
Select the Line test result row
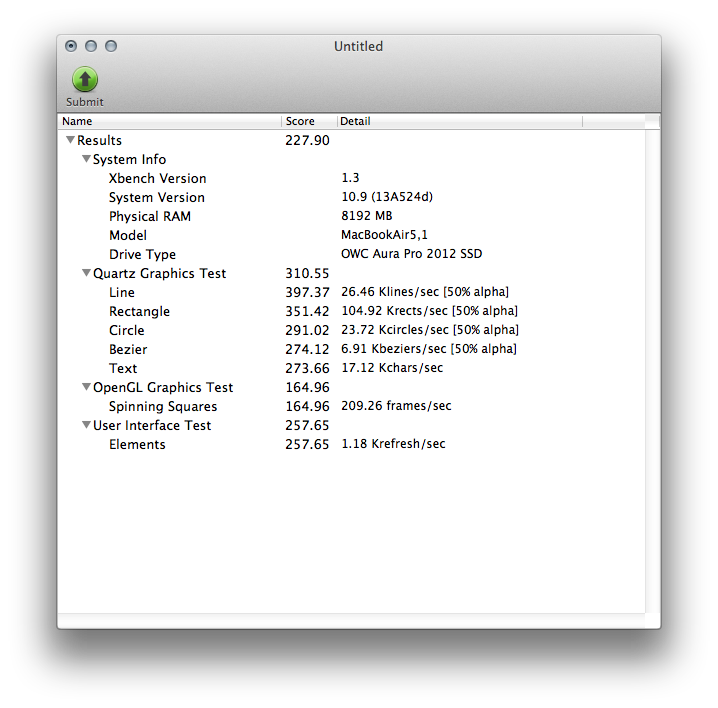(x=121, y=293)
